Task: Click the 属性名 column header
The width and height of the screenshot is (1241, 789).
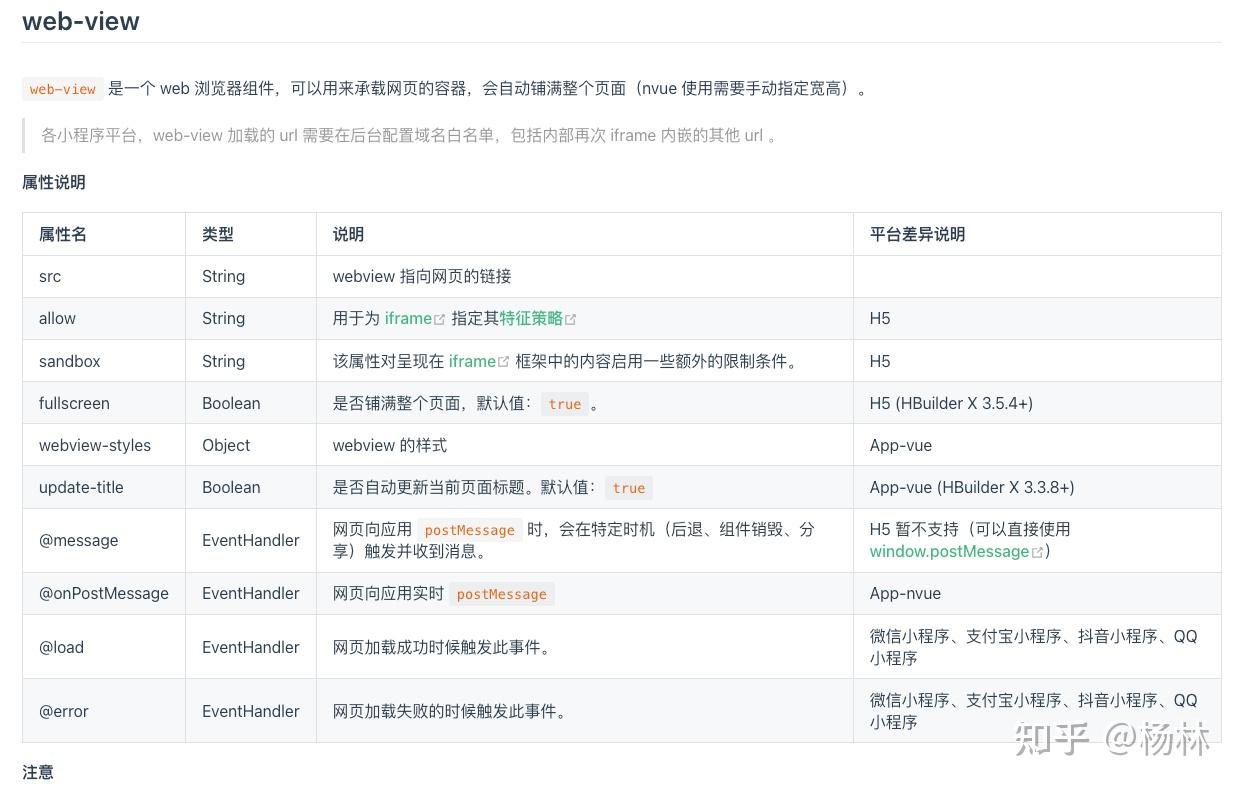Action: [63, 234]
